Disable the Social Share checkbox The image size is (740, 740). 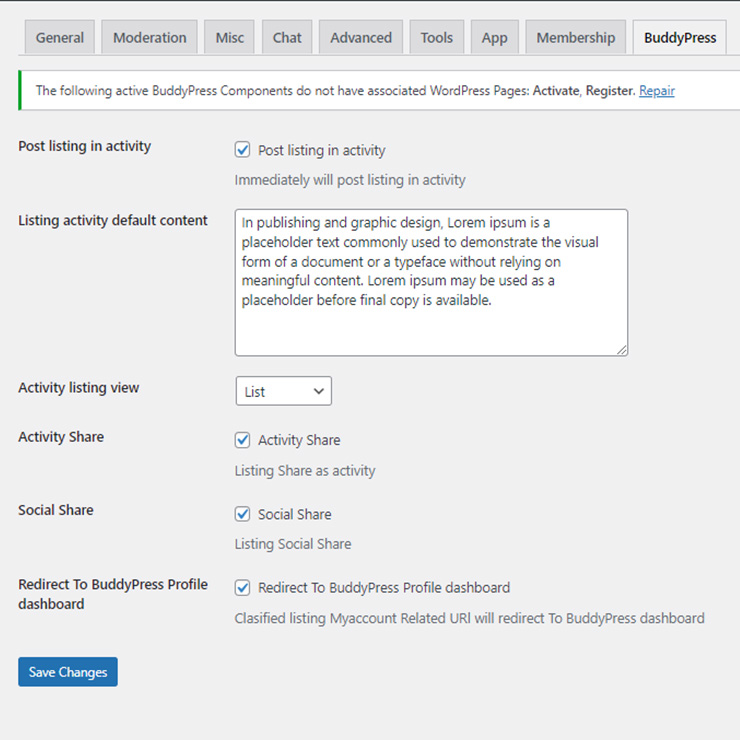[x=243, y=513]
